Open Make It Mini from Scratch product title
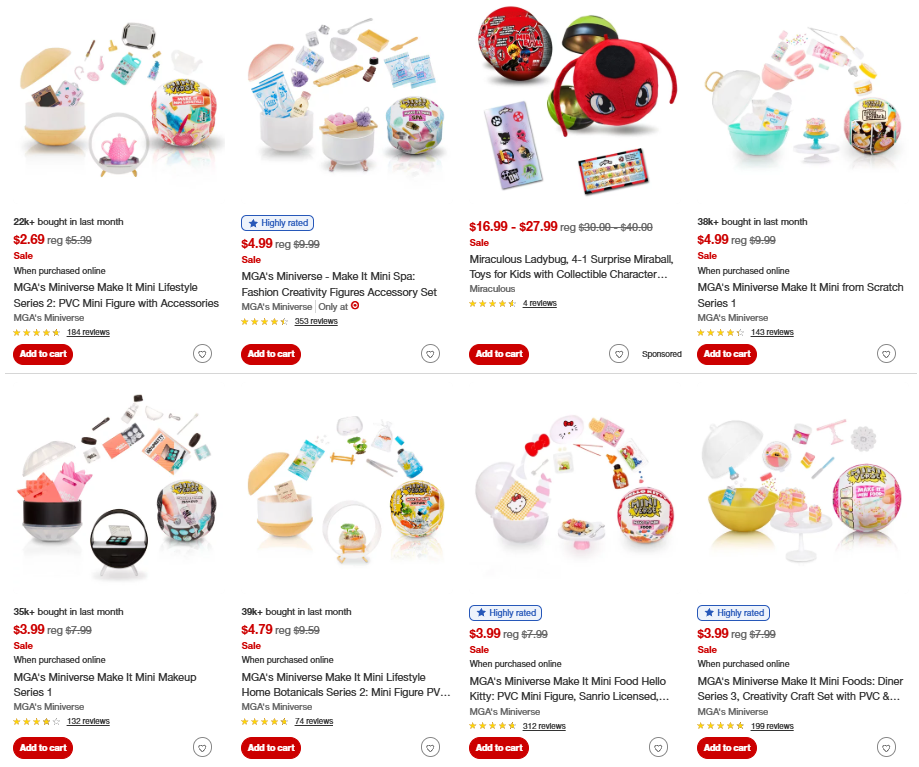The width and height of the screenshot is (919, 767). 800,295
